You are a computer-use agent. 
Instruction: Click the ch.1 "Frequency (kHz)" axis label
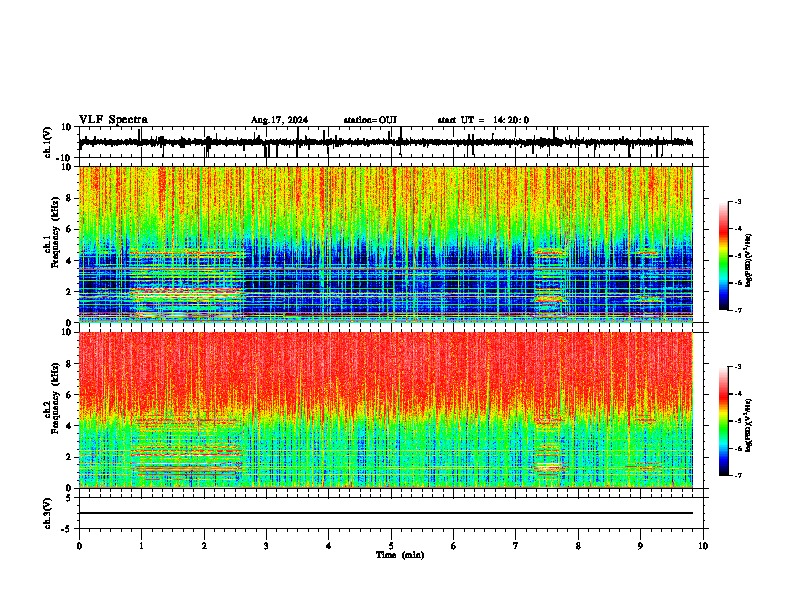coord(56,232)
